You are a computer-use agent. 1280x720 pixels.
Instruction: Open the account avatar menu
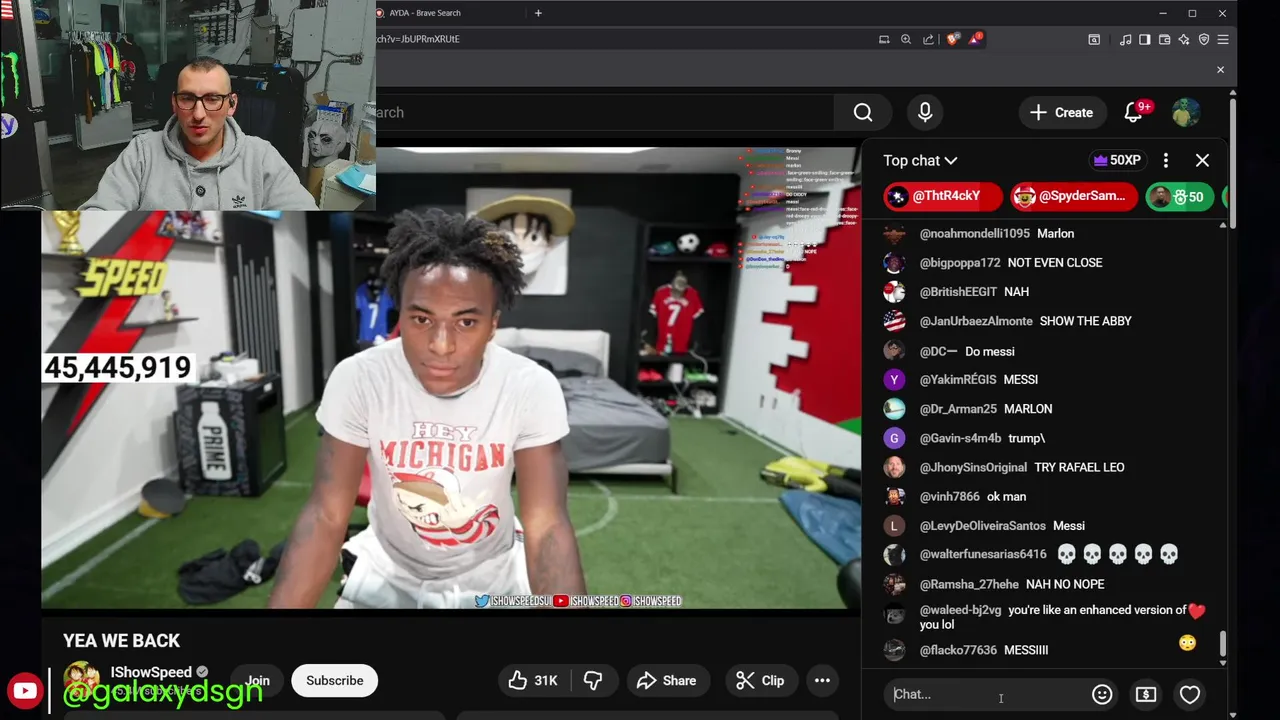[x=1186, y=113]
